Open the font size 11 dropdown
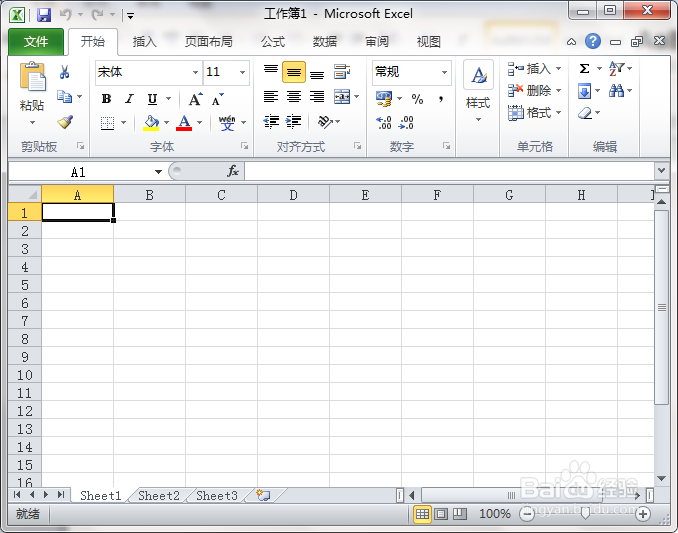 click(243, 72)
